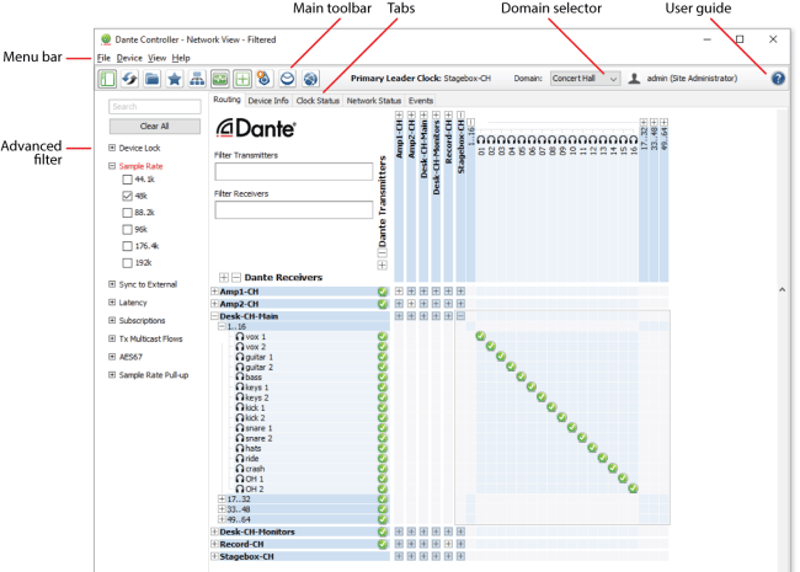Uncheck the 48k sample rate filter
The image size is (800, 572).
point(127,196)
